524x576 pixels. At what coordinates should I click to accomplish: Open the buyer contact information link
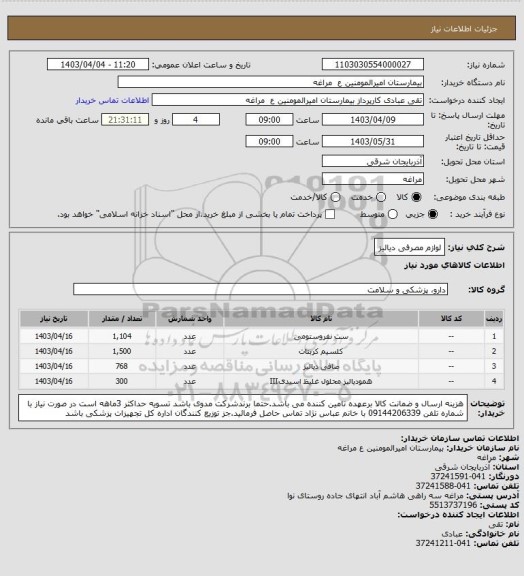coord(112,100)
